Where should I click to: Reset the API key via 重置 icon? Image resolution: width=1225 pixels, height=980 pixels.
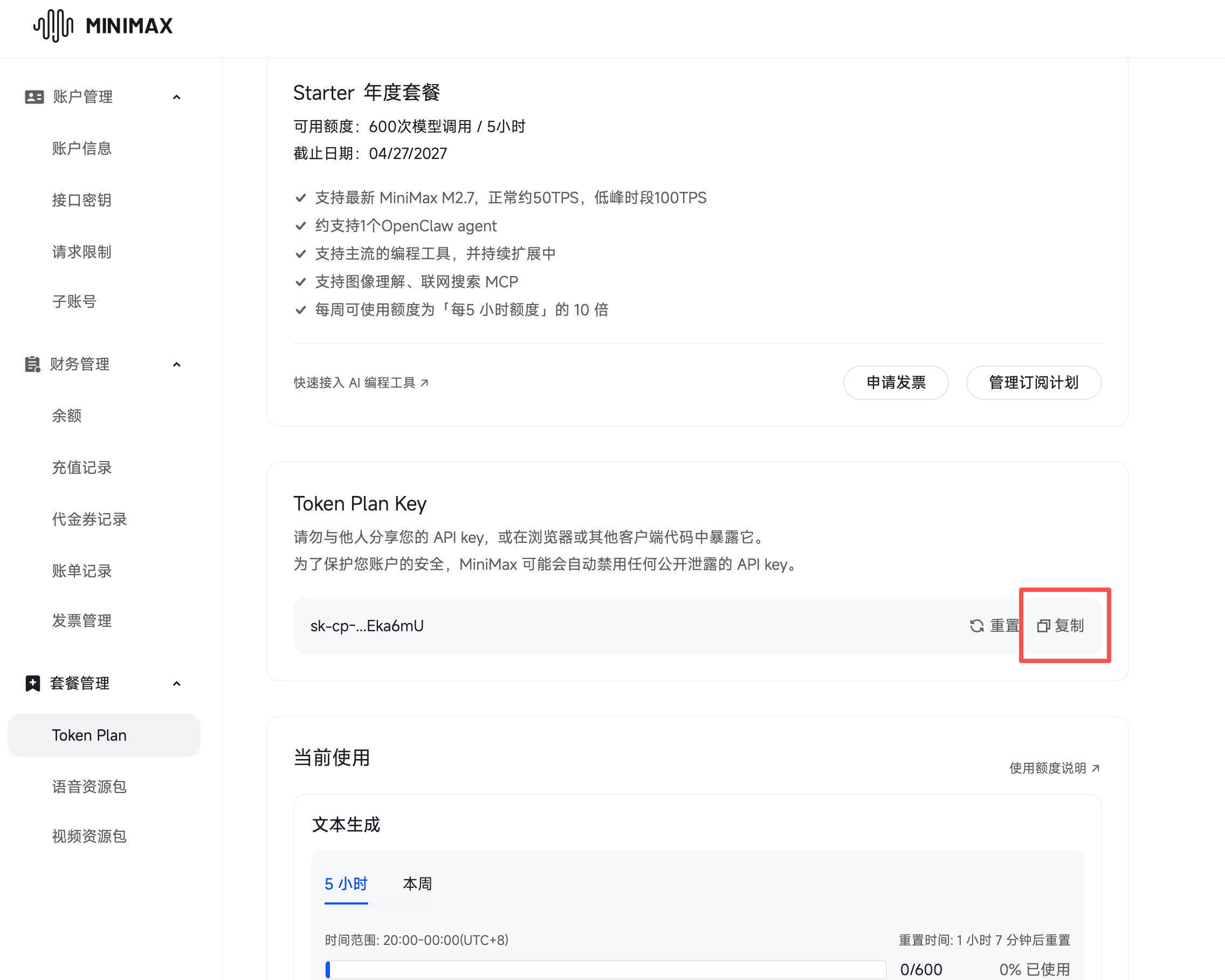pyautogui.click(x=976, y=625)
